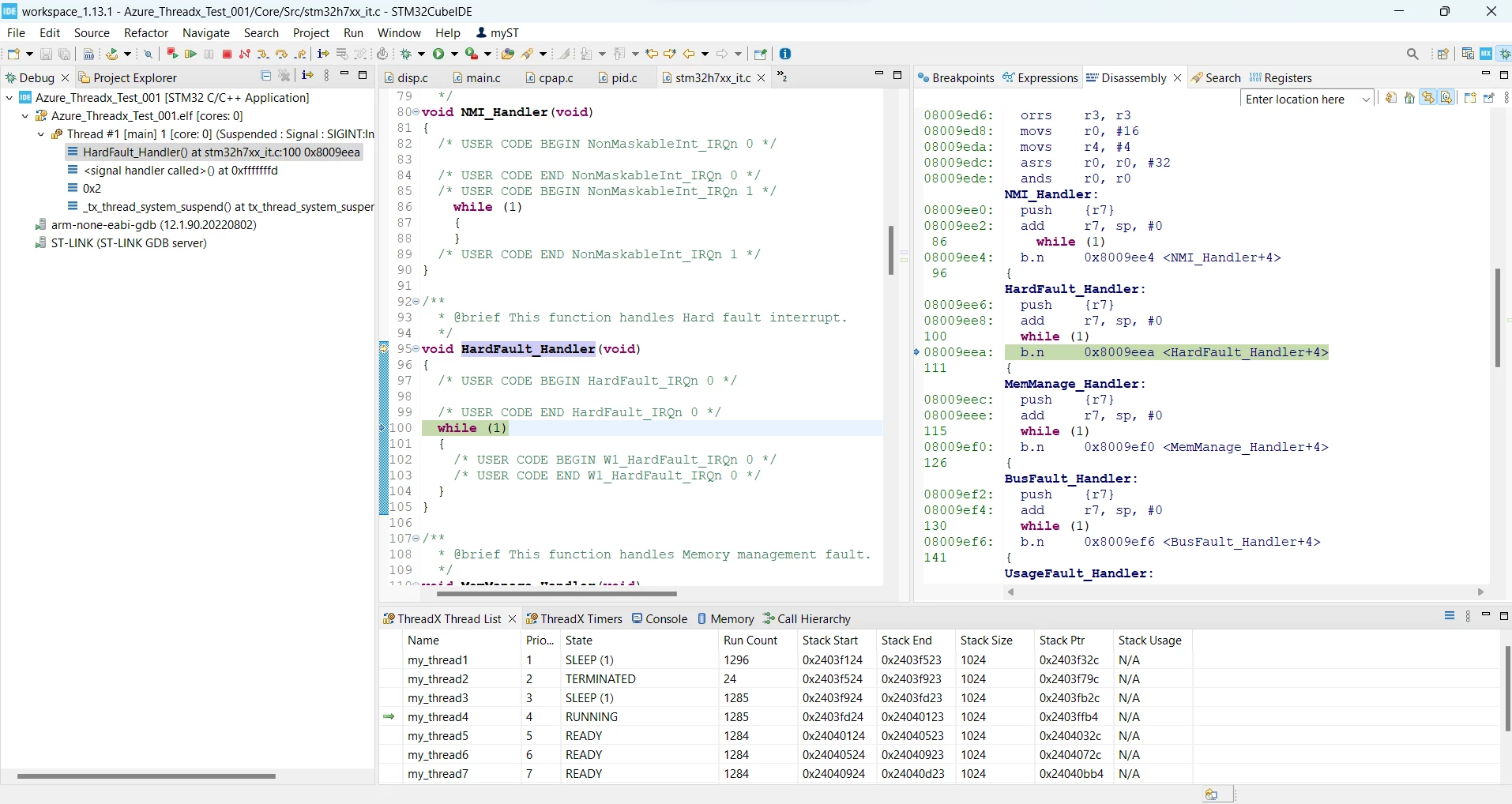The width and height of the screenshot is (1512, 804).
Task: Open the Project Explorer tab
Action: [x=128, y=77]
